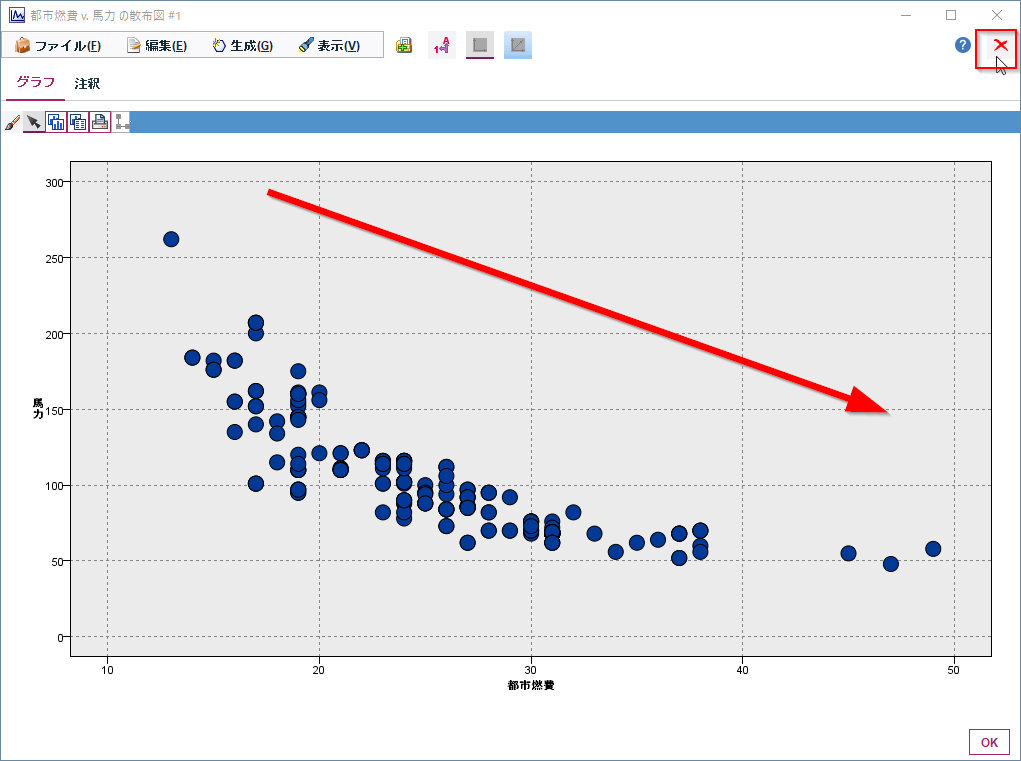Viewport: 1021px width, 761px height.
Task: Click the pink 1-to-A labels toolbar icon
Action: click(442, 46)
